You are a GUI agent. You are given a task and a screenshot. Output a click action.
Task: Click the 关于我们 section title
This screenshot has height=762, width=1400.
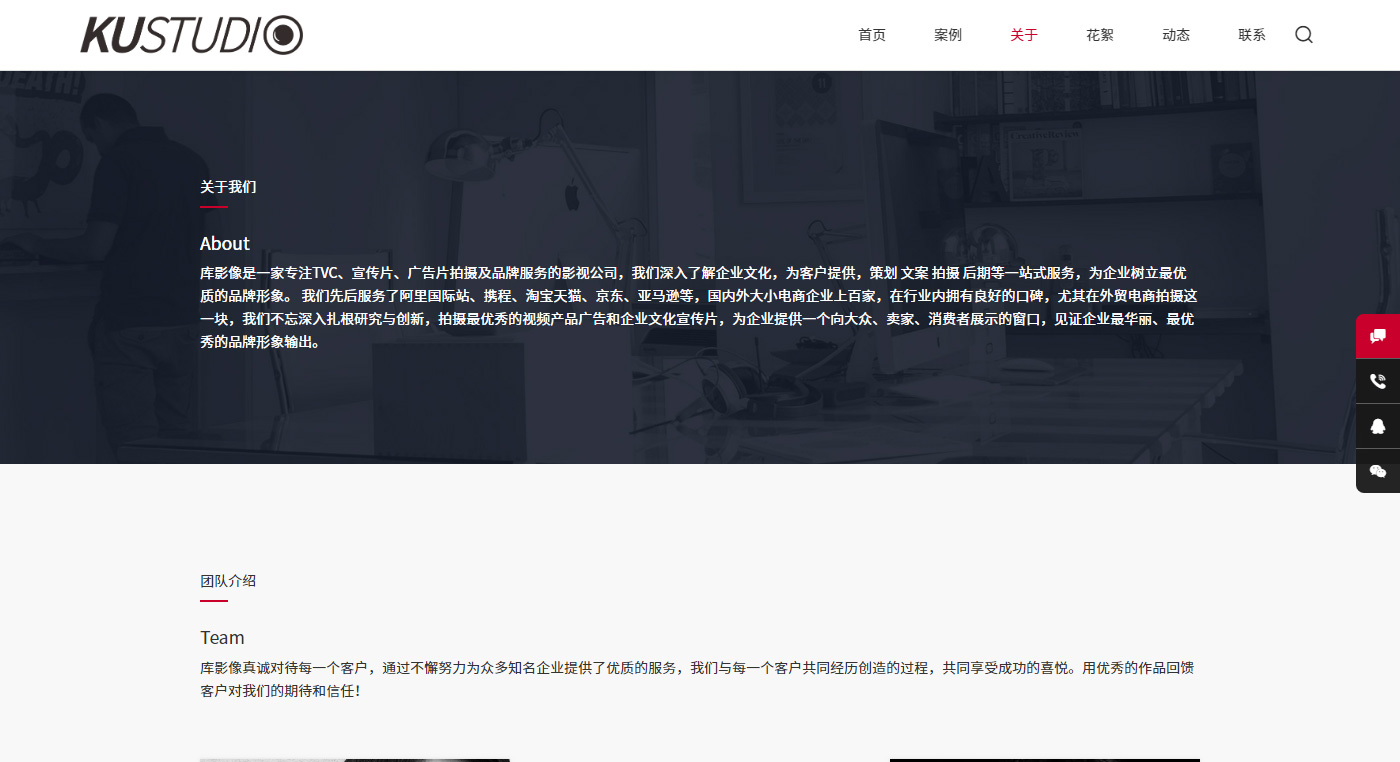(x=228, y=187)
